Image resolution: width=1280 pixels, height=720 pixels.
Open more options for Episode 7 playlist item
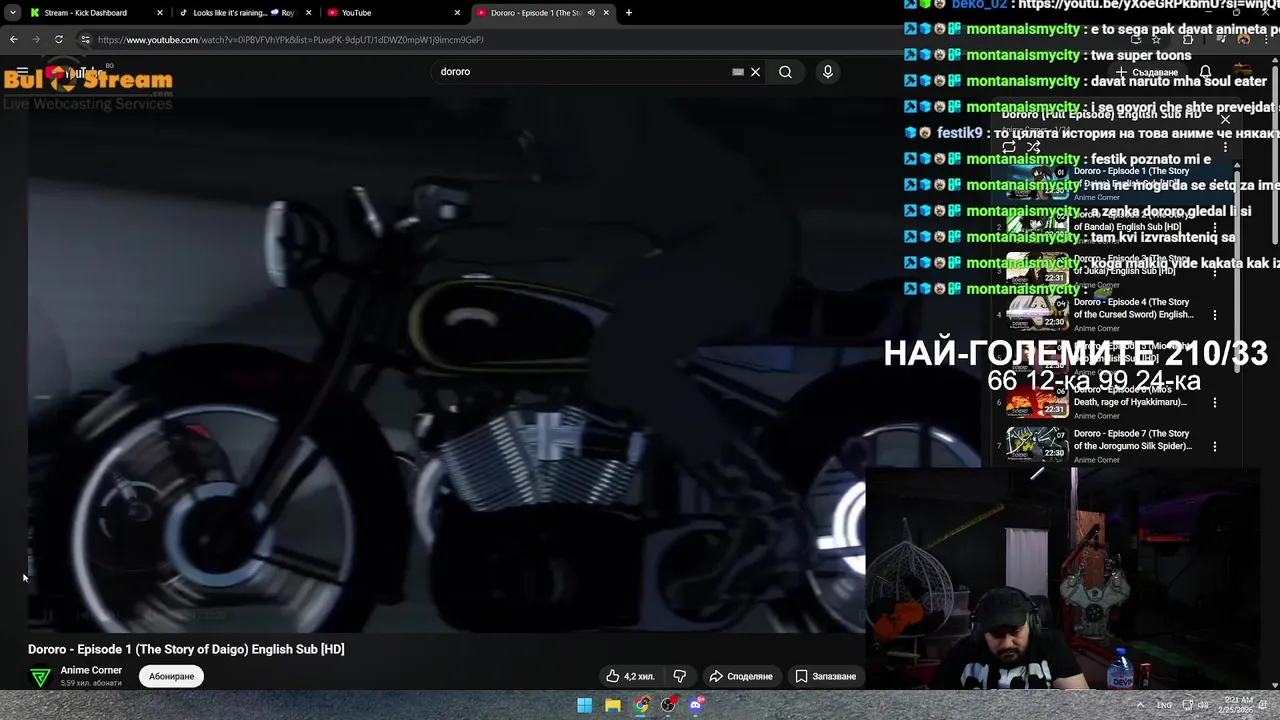pos(1215,446)
